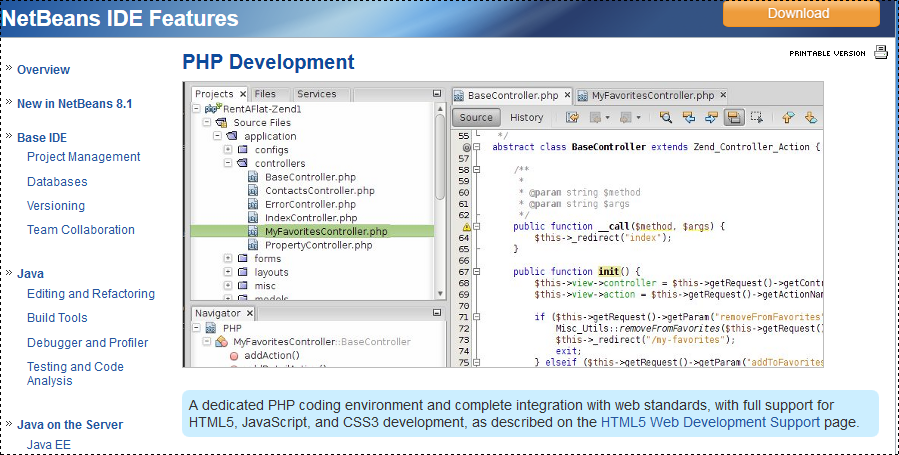Expand the configs folder node

pyautogui.click(x=228, y=150)
